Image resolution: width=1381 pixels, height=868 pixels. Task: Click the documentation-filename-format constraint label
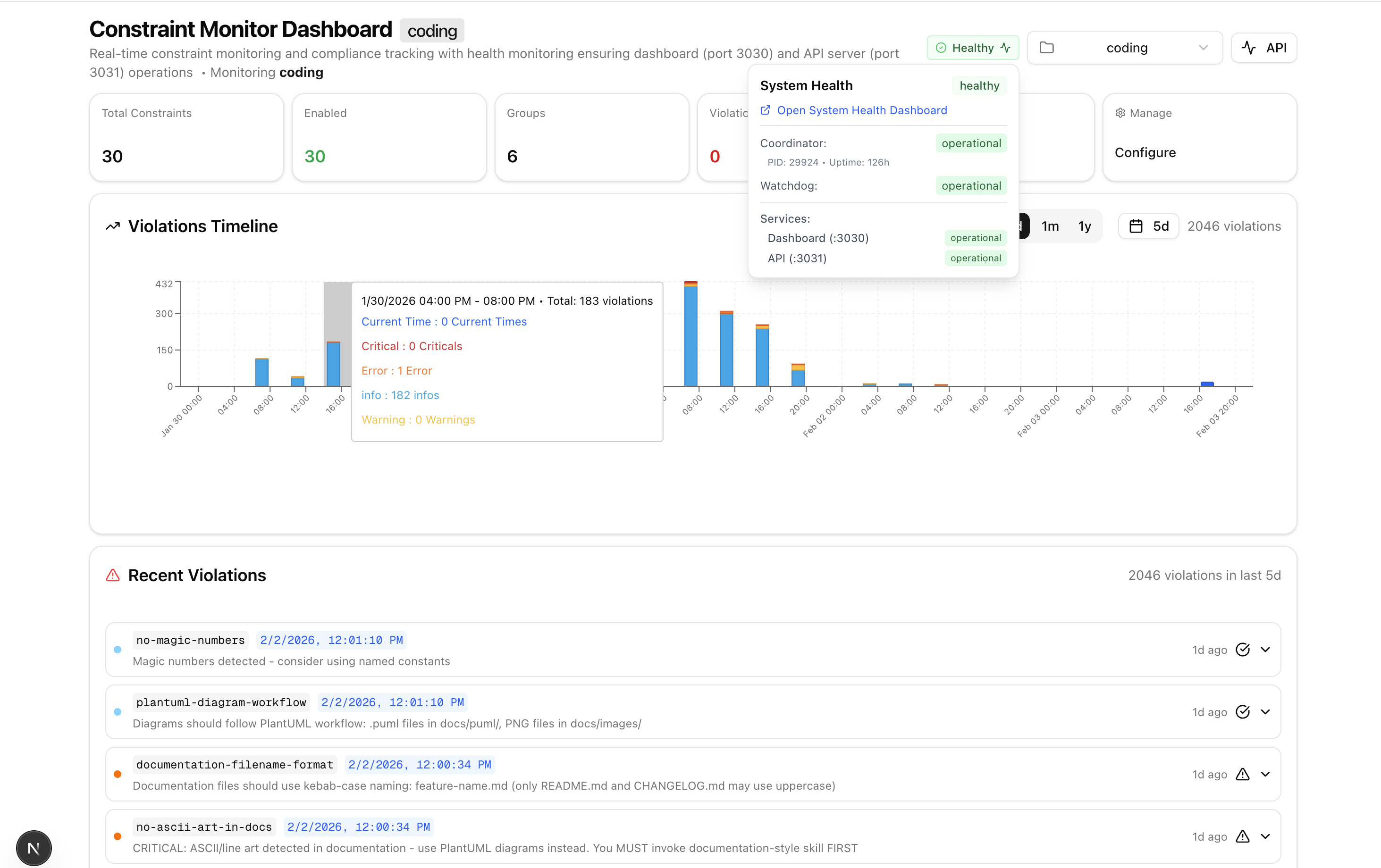click(x=235, y=764)
